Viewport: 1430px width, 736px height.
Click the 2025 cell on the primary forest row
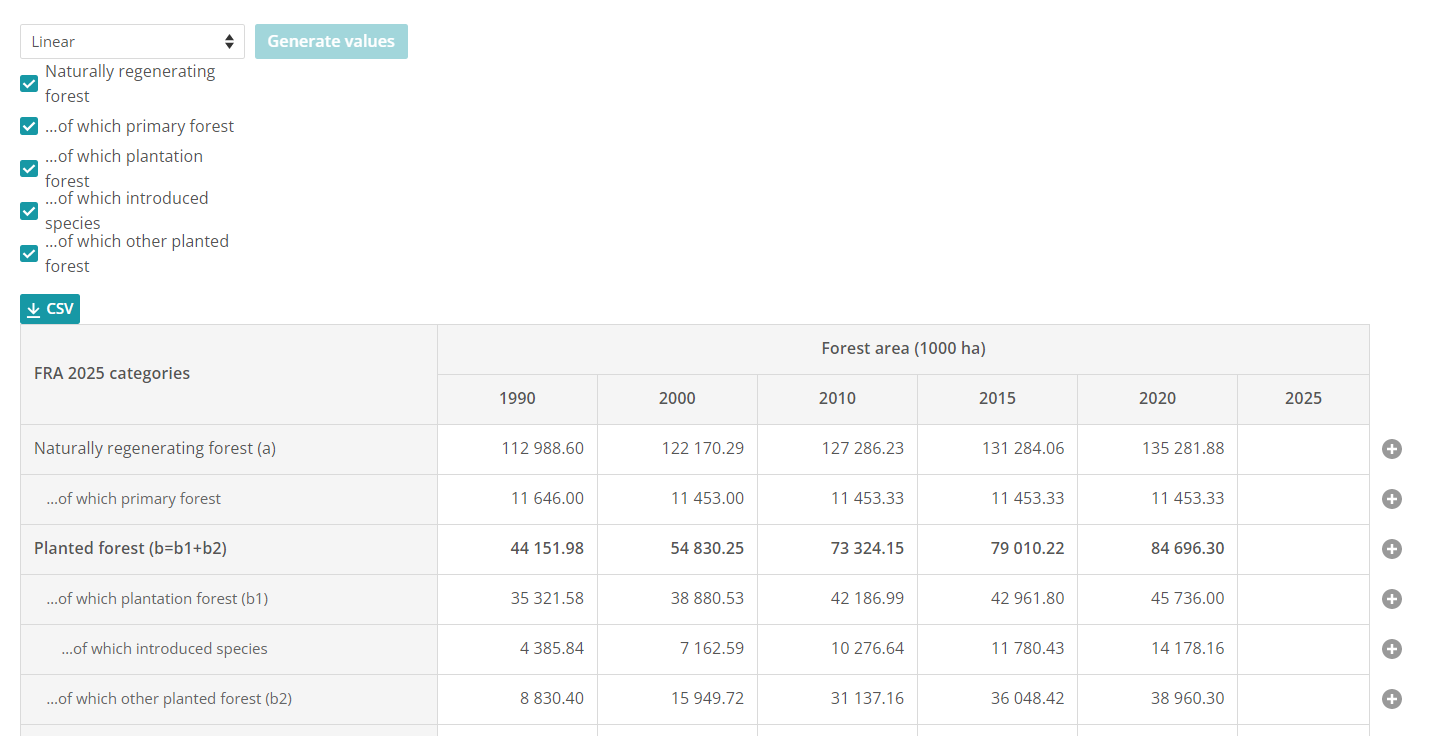[x=1303, y=499]
